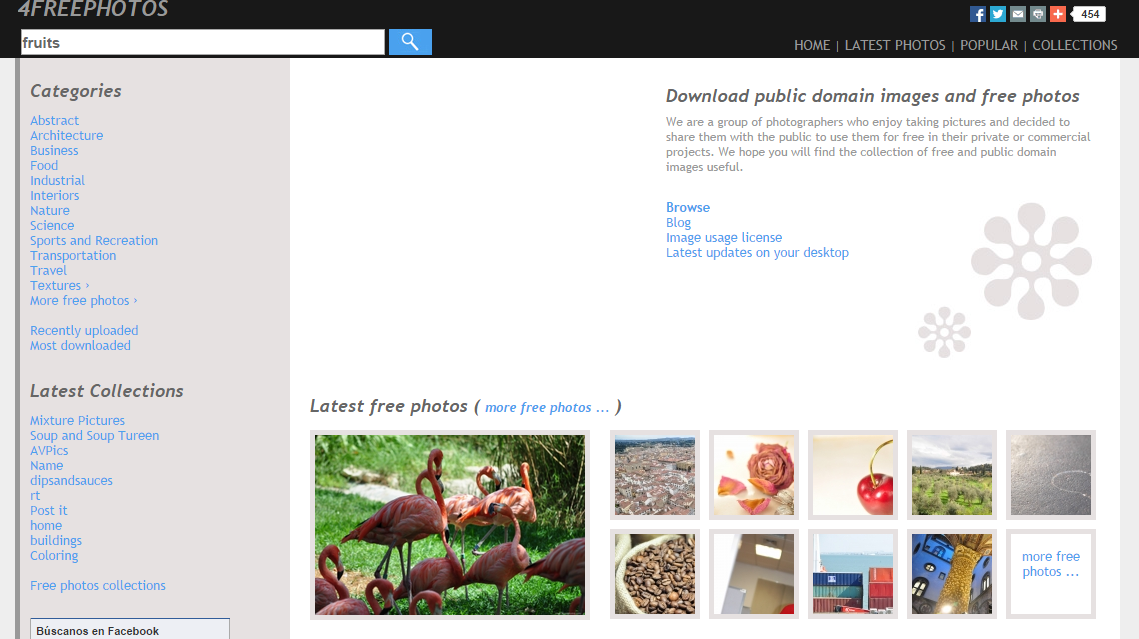1139x639 pixels.
Task: Expand More free photos in Categories
Action: 83,301
